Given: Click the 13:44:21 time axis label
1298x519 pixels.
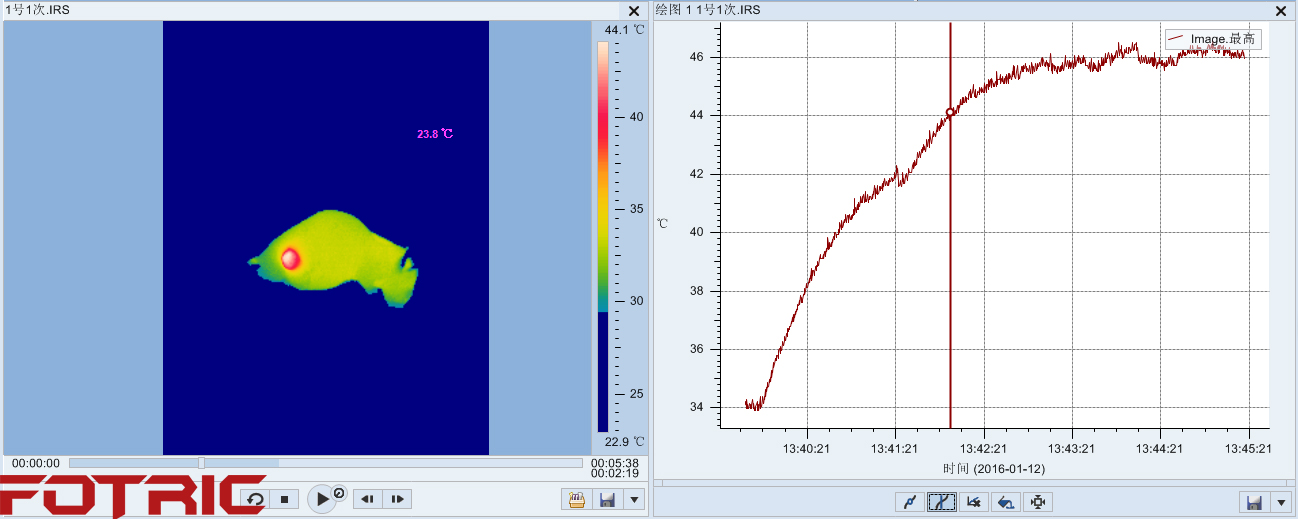Looking at the screenshot, I should click(x=1161, y=449).
